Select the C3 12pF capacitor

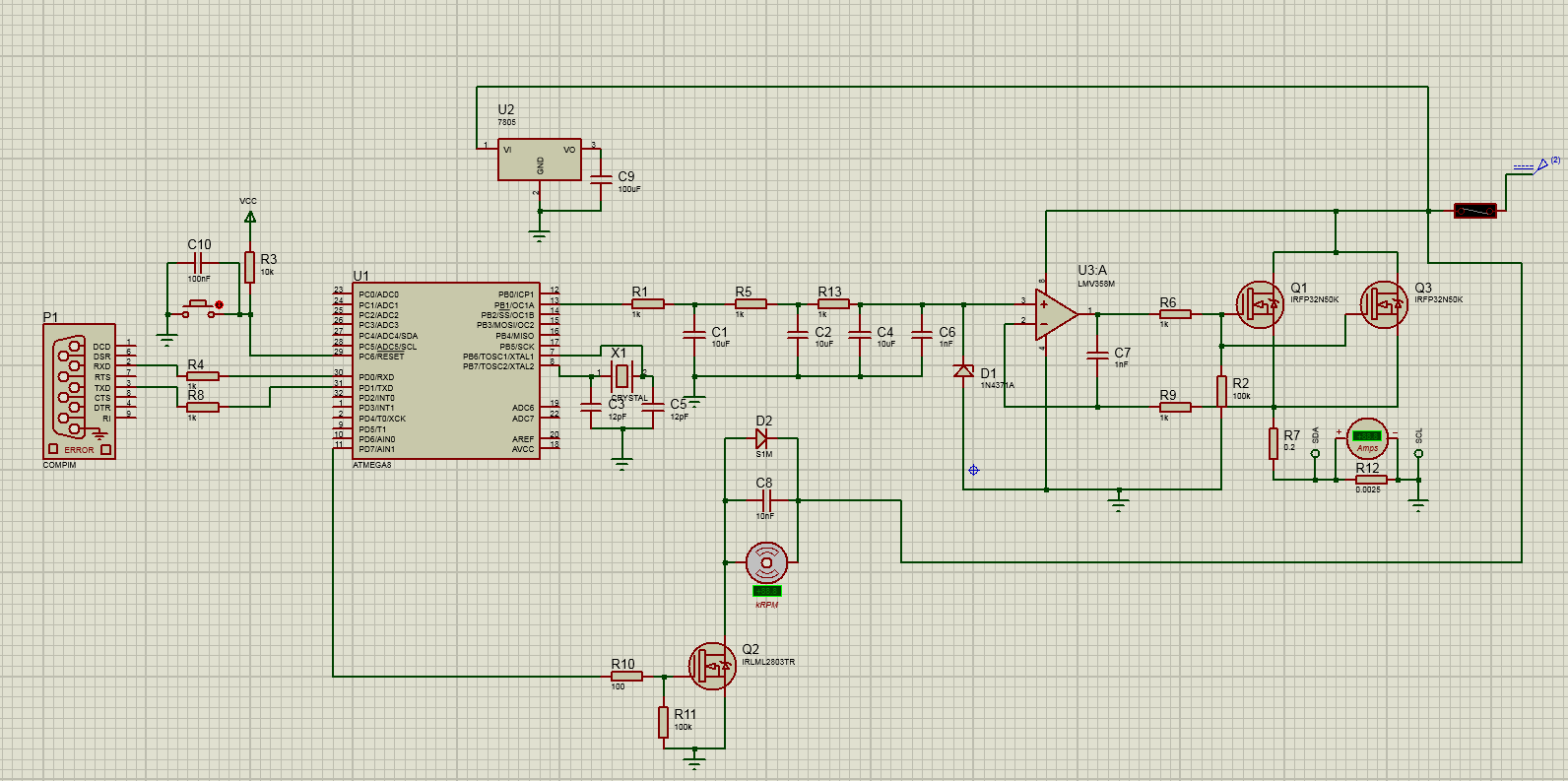pyautogui.click(x=590, y=407)
